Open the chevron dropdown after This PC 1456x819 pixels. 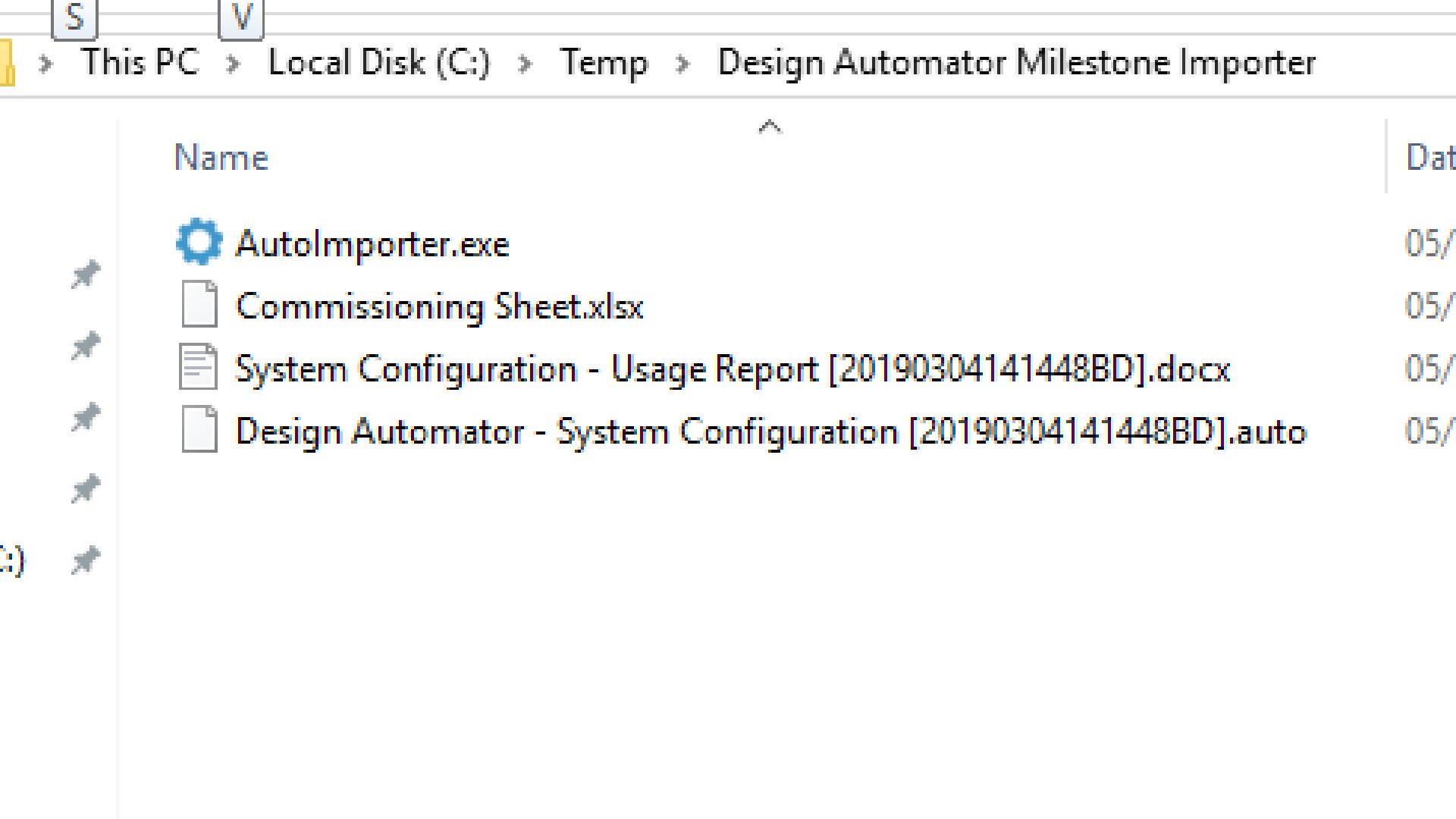pyautogui.click(x=233, y=64)
